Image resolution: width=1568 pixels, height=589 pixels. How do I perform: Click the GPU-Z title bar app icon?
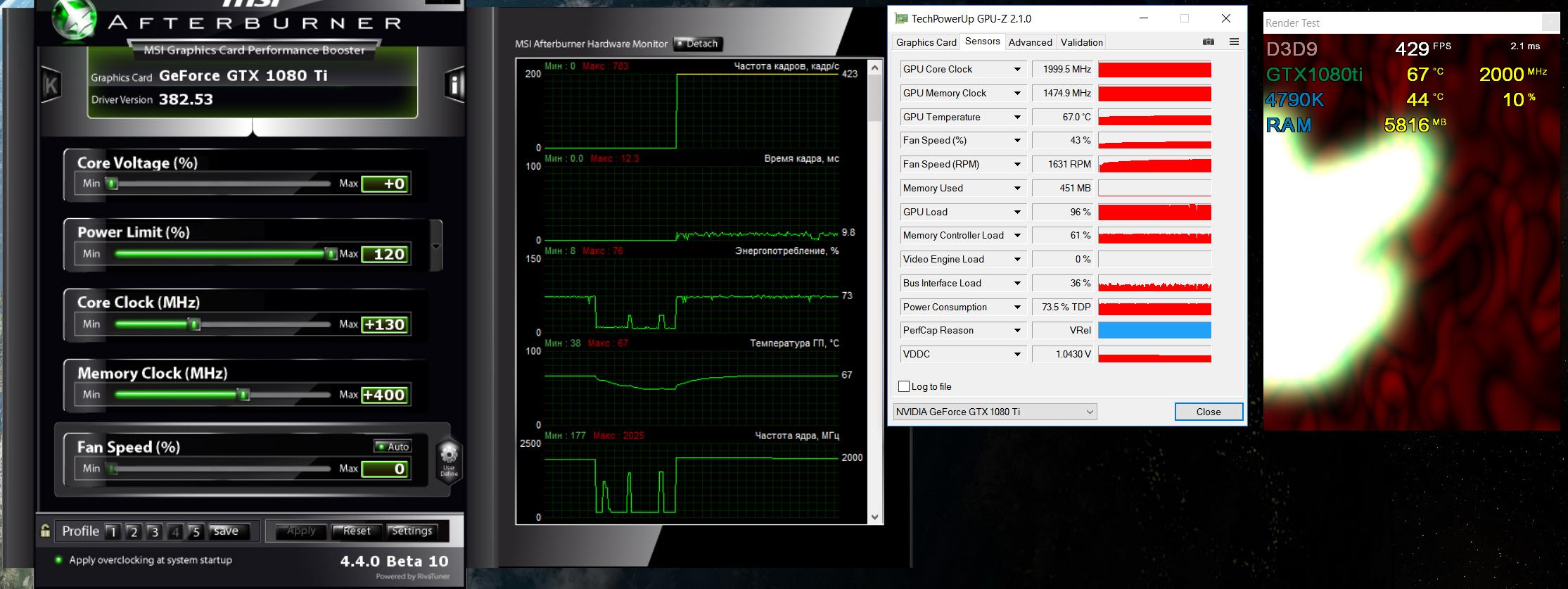click(x=901, y=19)
